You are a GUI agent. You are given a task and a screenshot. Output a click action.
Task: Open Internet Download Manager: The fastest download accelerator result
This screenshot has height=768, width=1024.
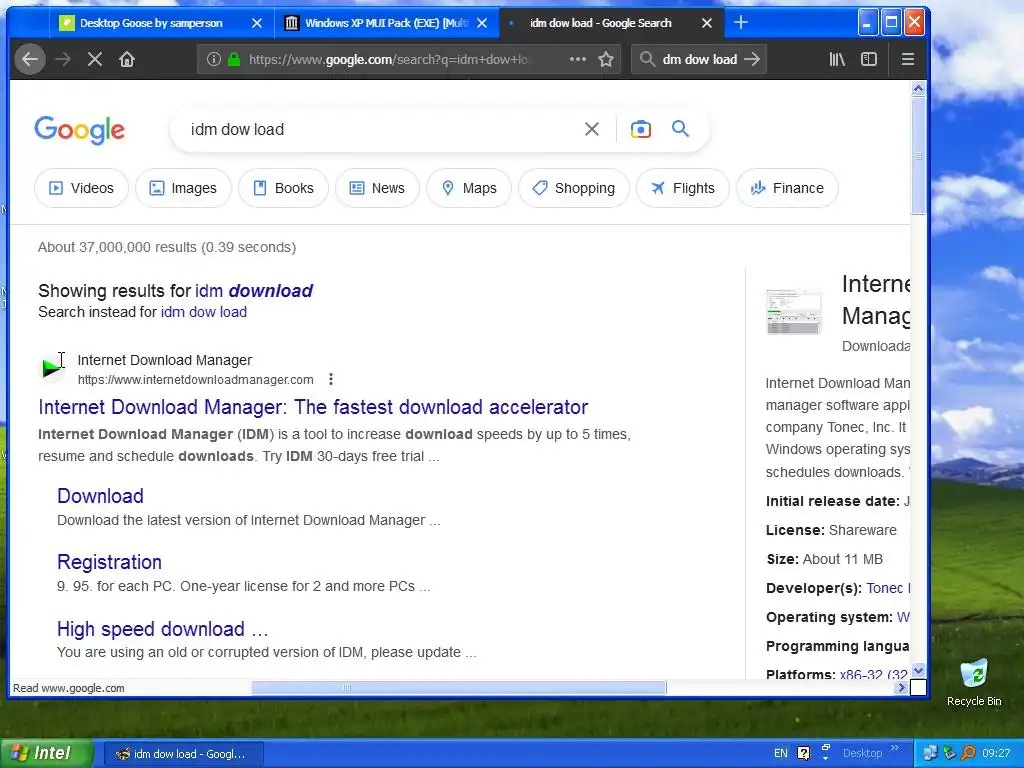tap(313, 407)
